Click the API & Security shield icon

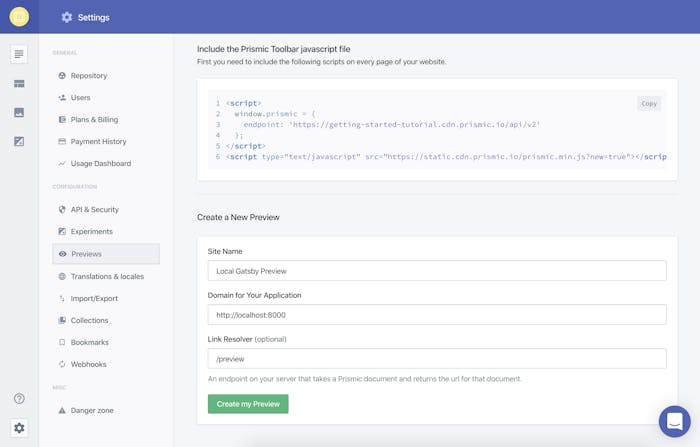point(62,209)
